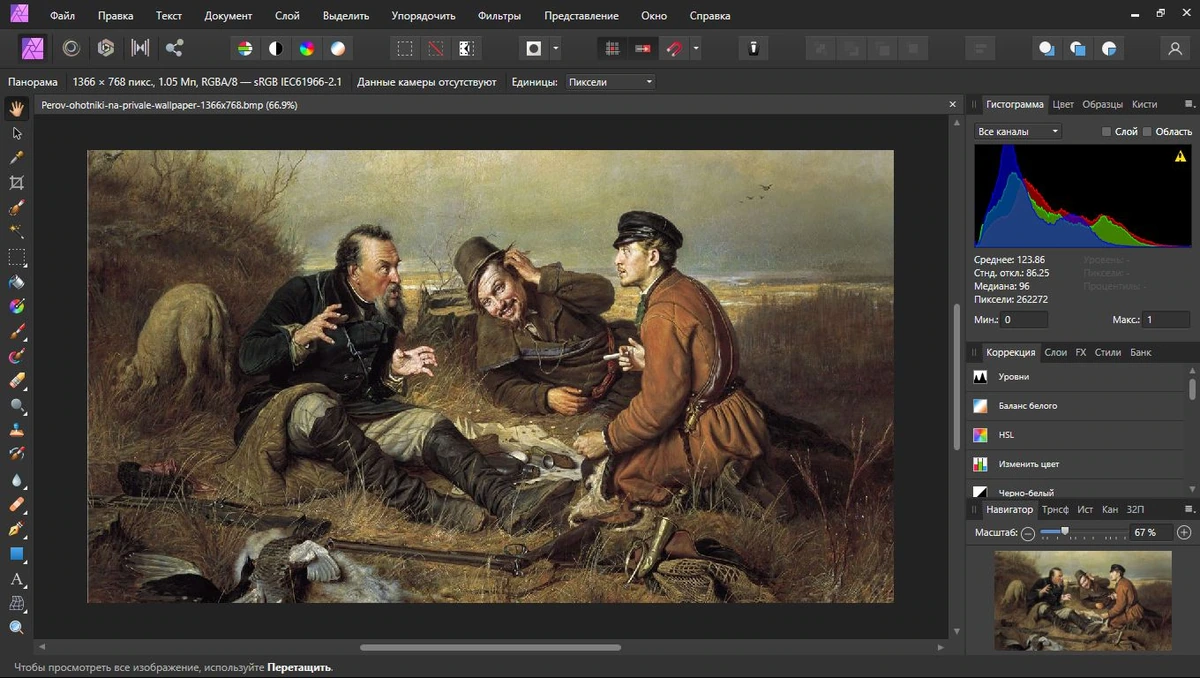Select the Clone stamp tool

tap(16, 430)
